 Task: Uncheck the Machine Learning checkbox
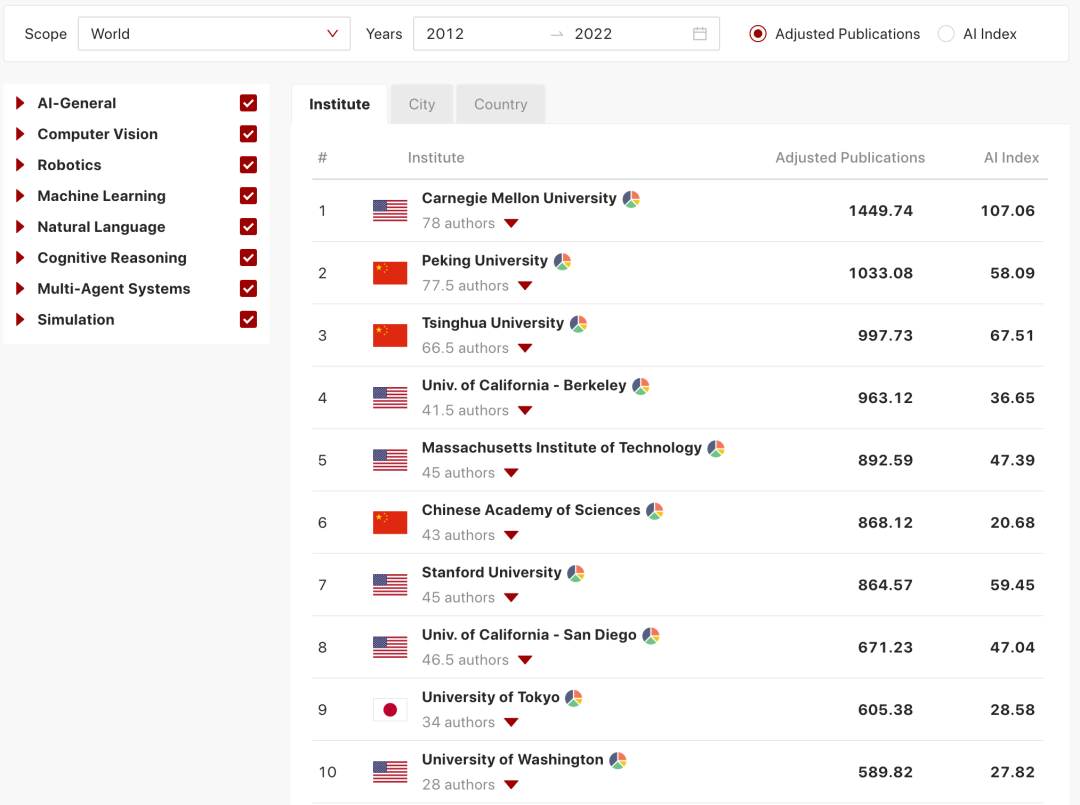tap(249, 196)
